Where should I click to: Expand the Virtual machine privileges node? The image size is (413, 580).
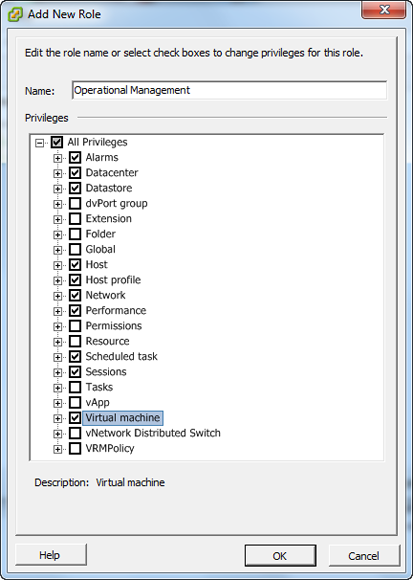57,418
